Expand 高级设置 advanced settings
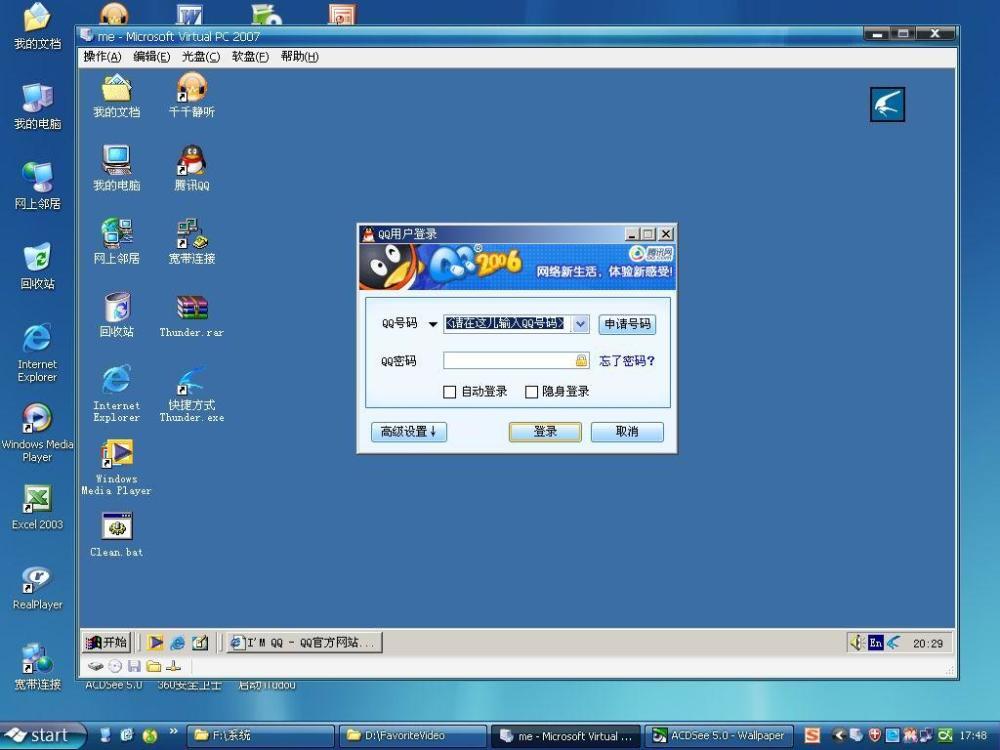The height and width of the screenshot is (750, 1000). 409,432
